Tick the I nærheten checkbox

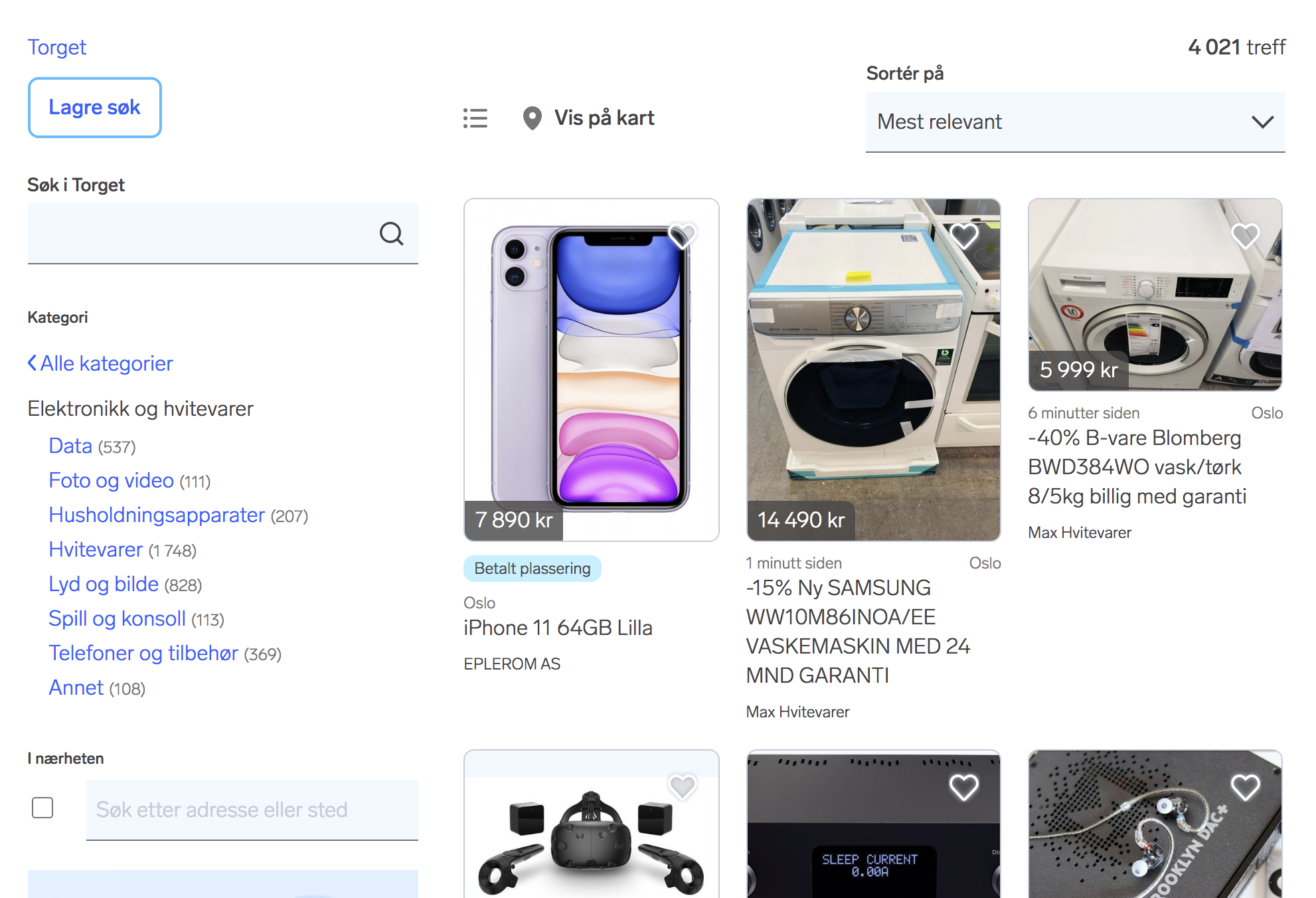click(x=42, y=808)
